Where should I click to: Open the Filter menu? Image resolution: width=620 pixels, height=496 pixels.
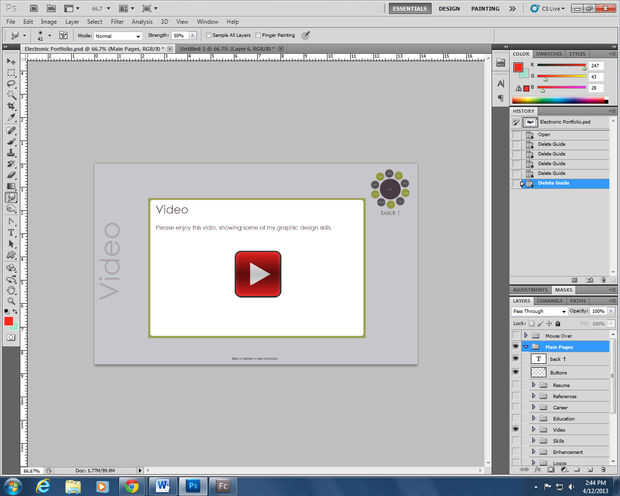118,20
